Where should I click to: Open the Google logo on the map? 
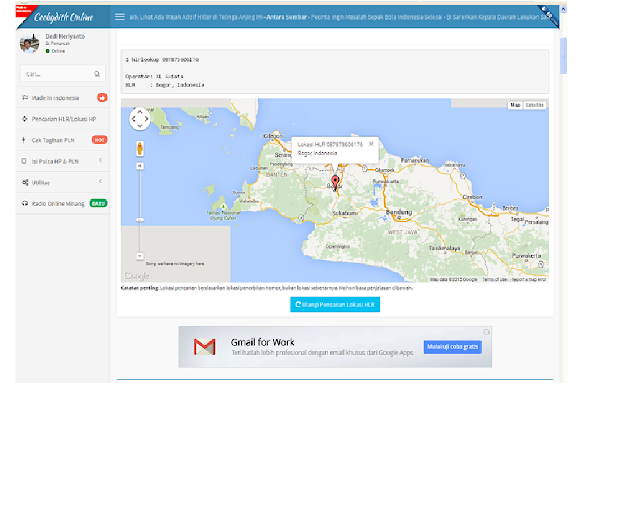coord(136,276)
